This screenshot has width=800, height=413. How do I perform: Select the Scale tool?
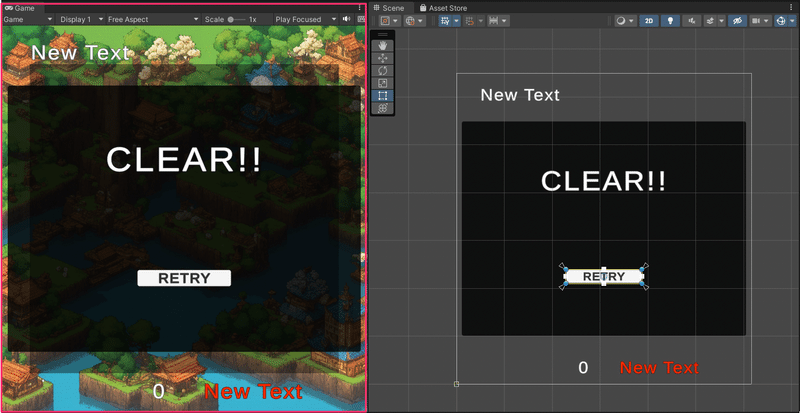click(383, 83)
